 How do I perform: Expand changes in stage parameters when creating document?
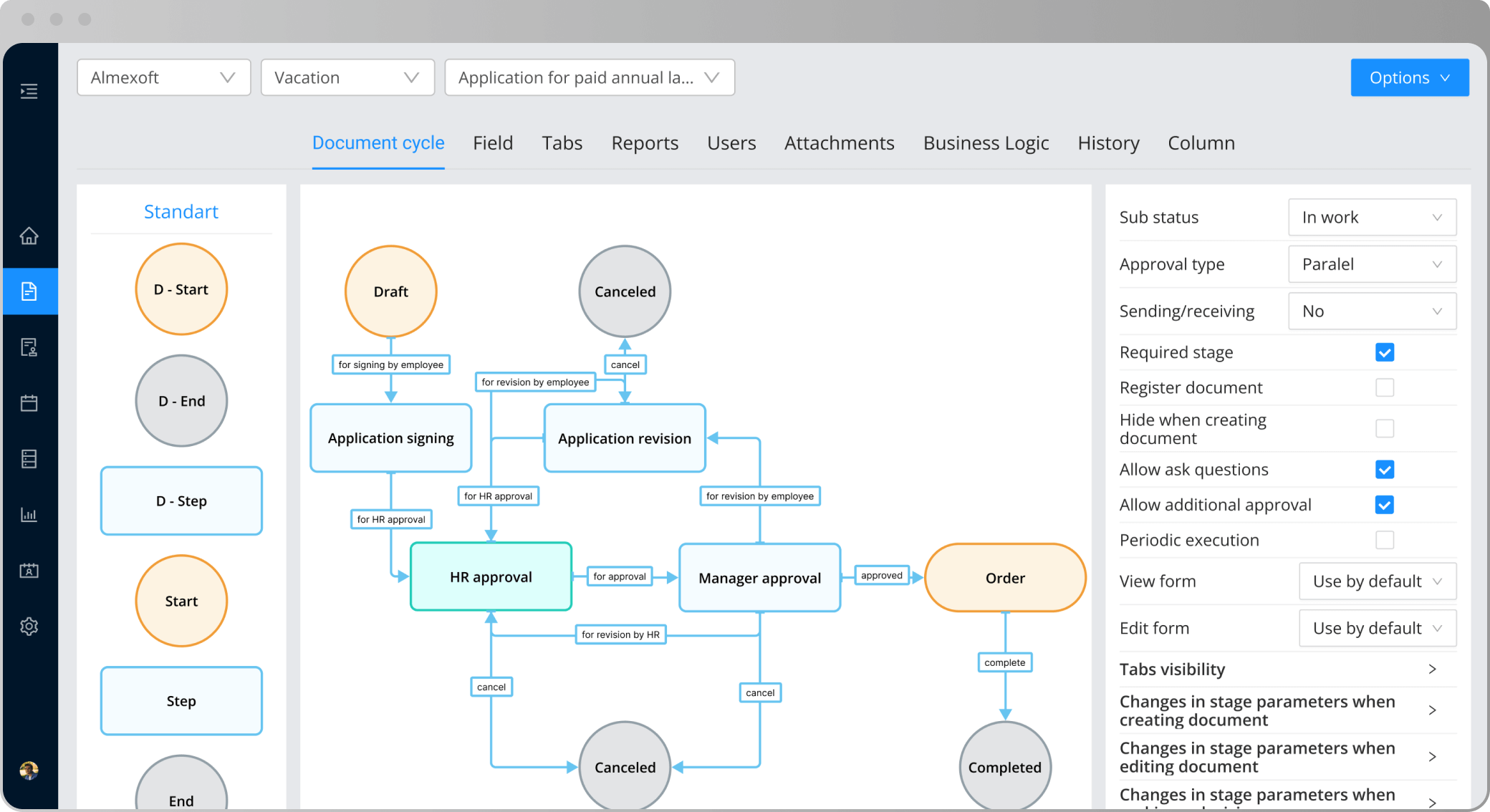coord(1287,710)
